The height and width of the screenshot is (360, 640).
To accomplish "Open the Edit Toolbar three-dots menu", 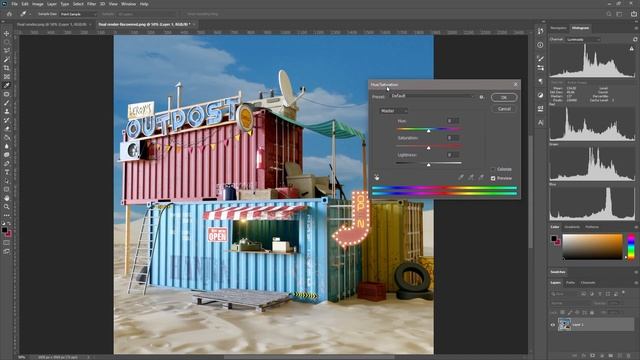I will pyautogui.click(x=7, y=215).
